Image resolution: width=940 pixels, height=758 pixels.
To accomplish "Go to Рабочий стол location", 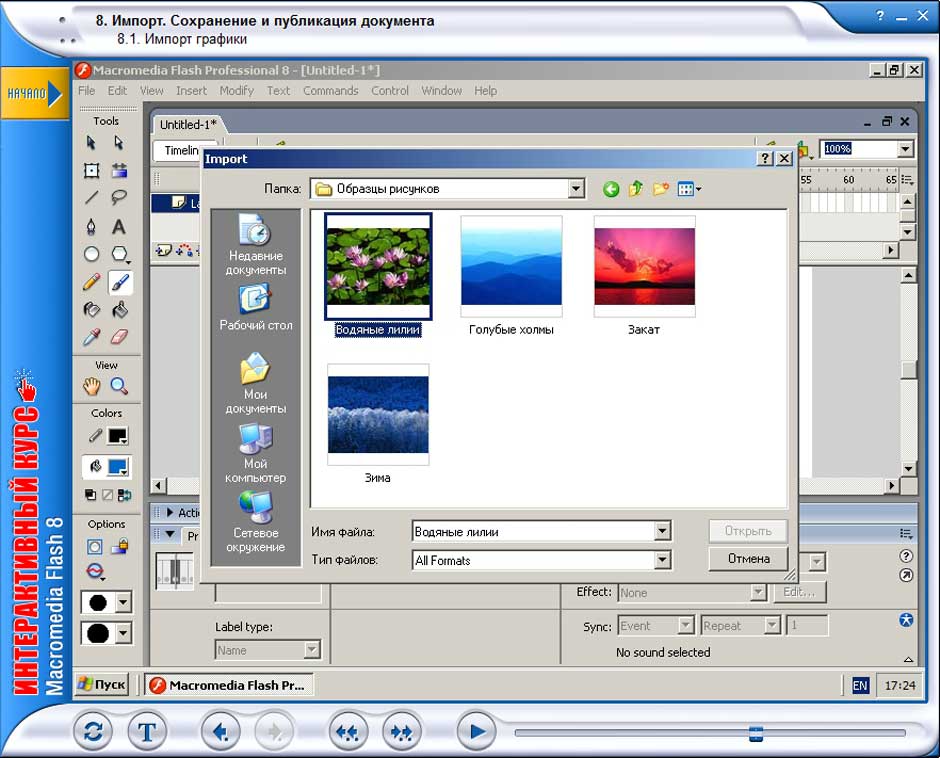I will pos(255,308).
